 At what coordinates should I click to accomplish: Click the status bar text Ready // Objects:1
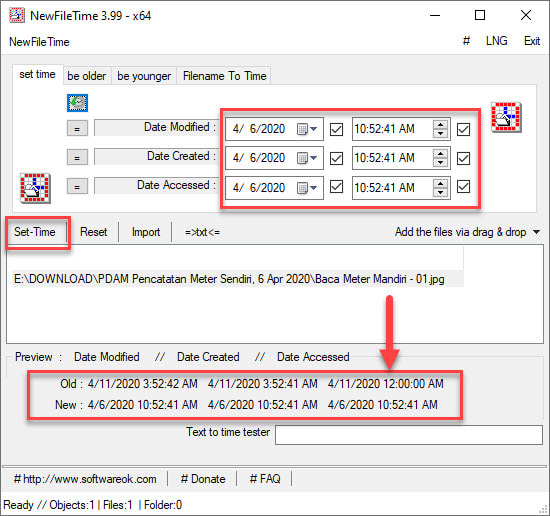tap(48, 505)
